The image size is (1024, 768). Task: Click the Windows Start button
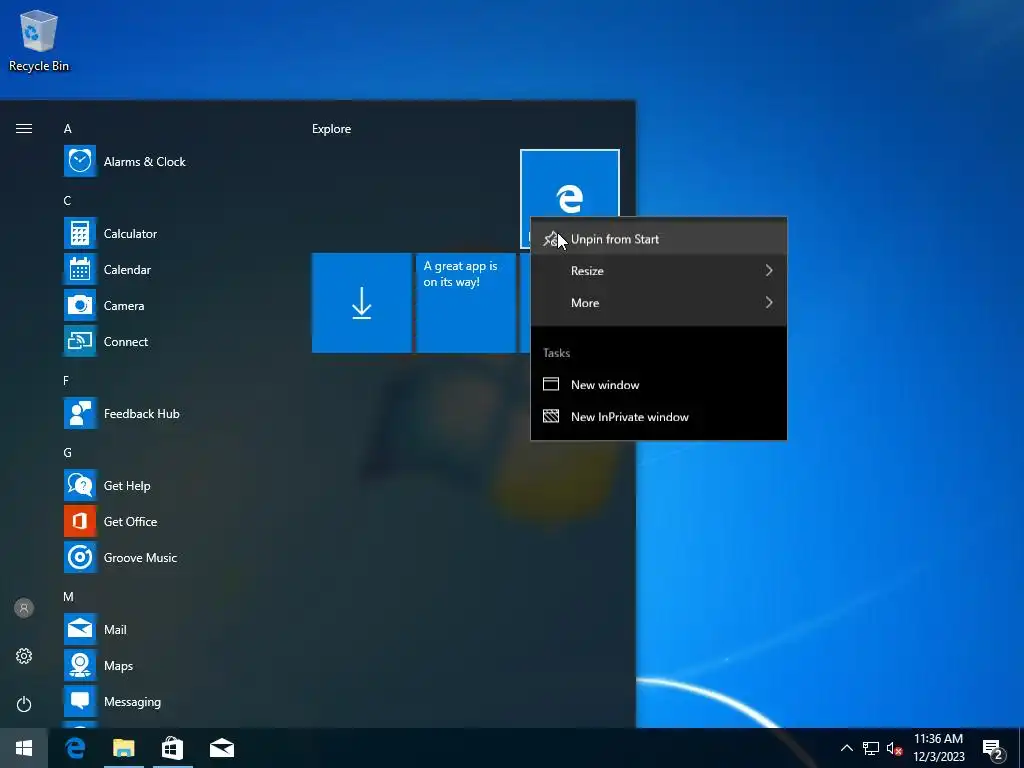pyautogui.click(x=24, y=748)
